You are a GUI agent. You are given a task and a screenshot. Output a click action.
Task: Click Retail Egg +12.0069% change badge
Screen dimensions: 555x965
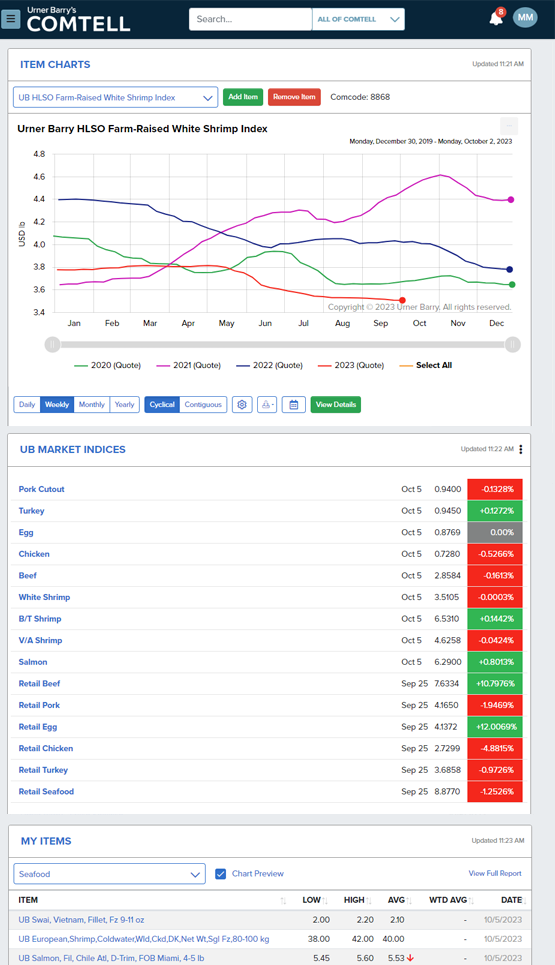click(x=495, y=727)
